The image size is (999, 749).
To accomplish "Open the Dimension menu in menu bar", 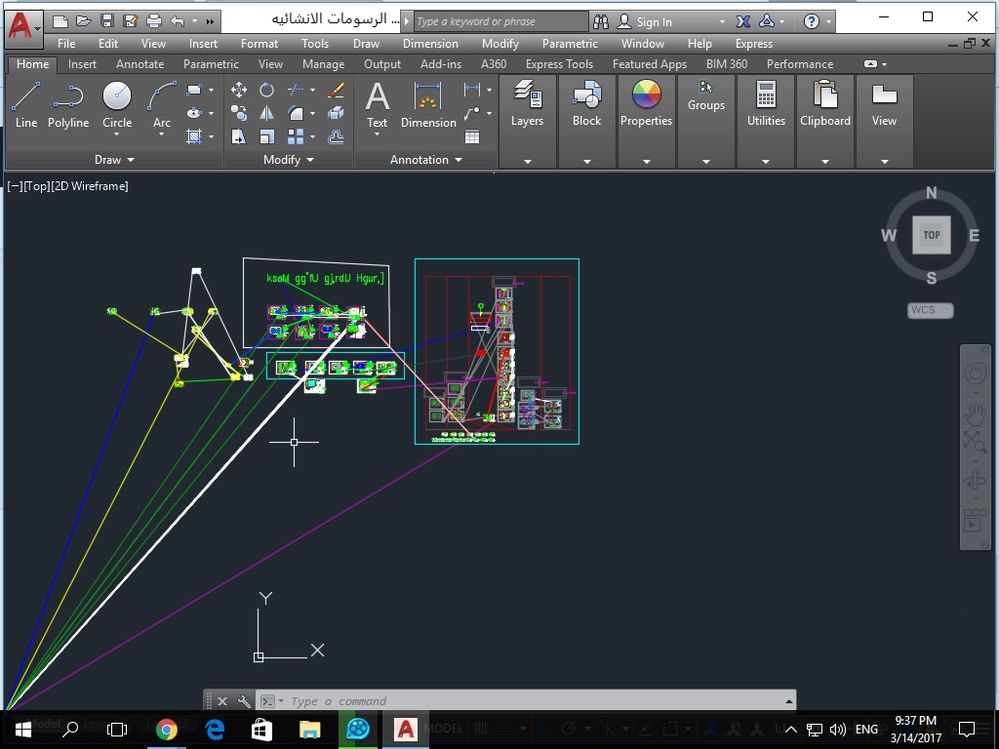I will (x=430, y=44).
